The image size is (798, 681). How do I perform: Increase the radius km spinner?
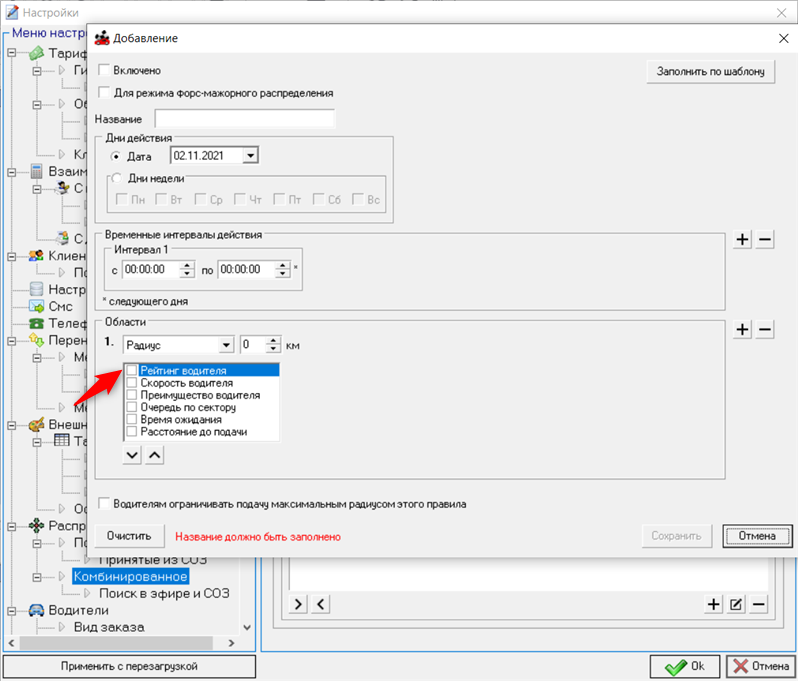coord(274,341)
